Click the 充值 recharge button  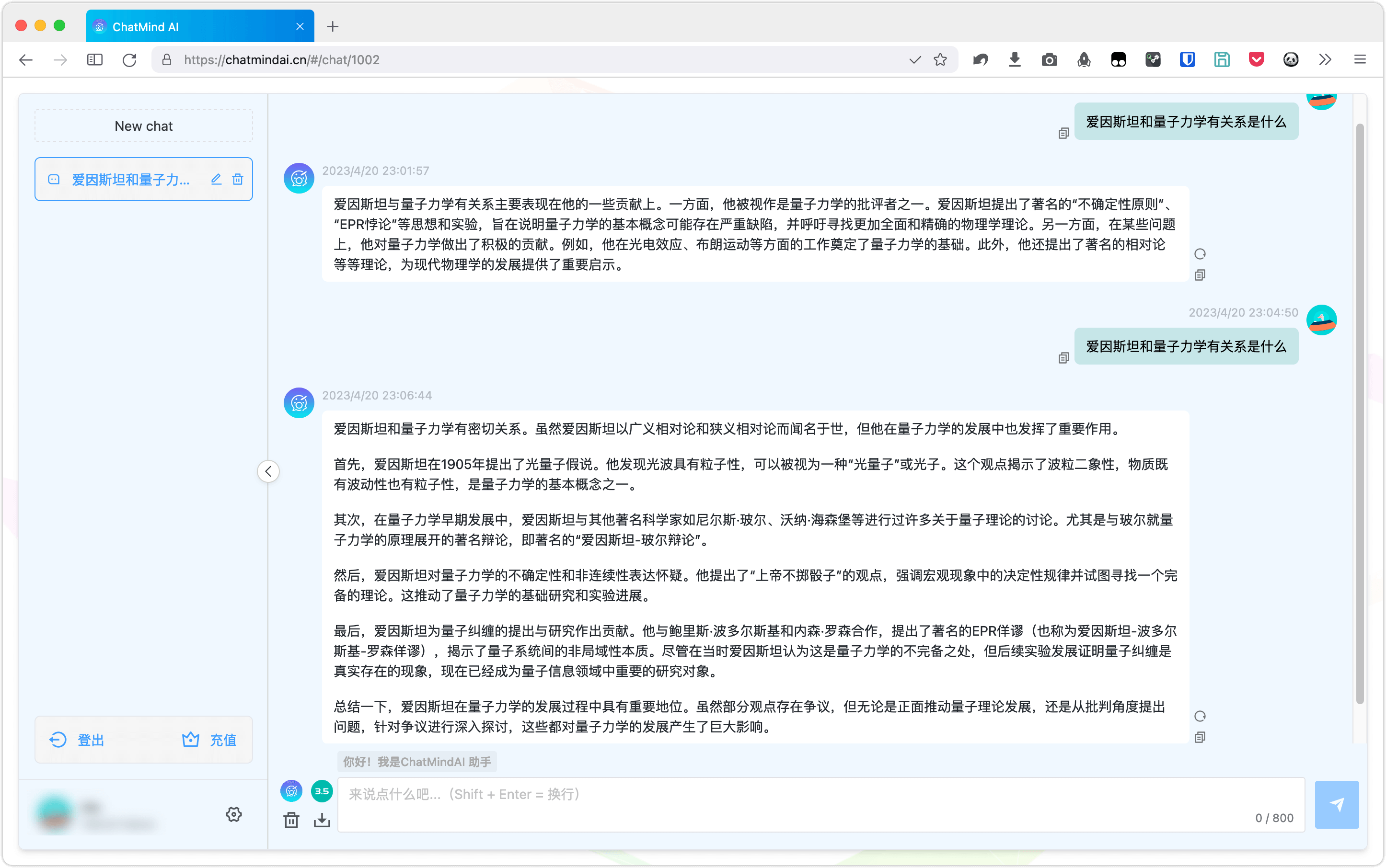tap(209, 740)
